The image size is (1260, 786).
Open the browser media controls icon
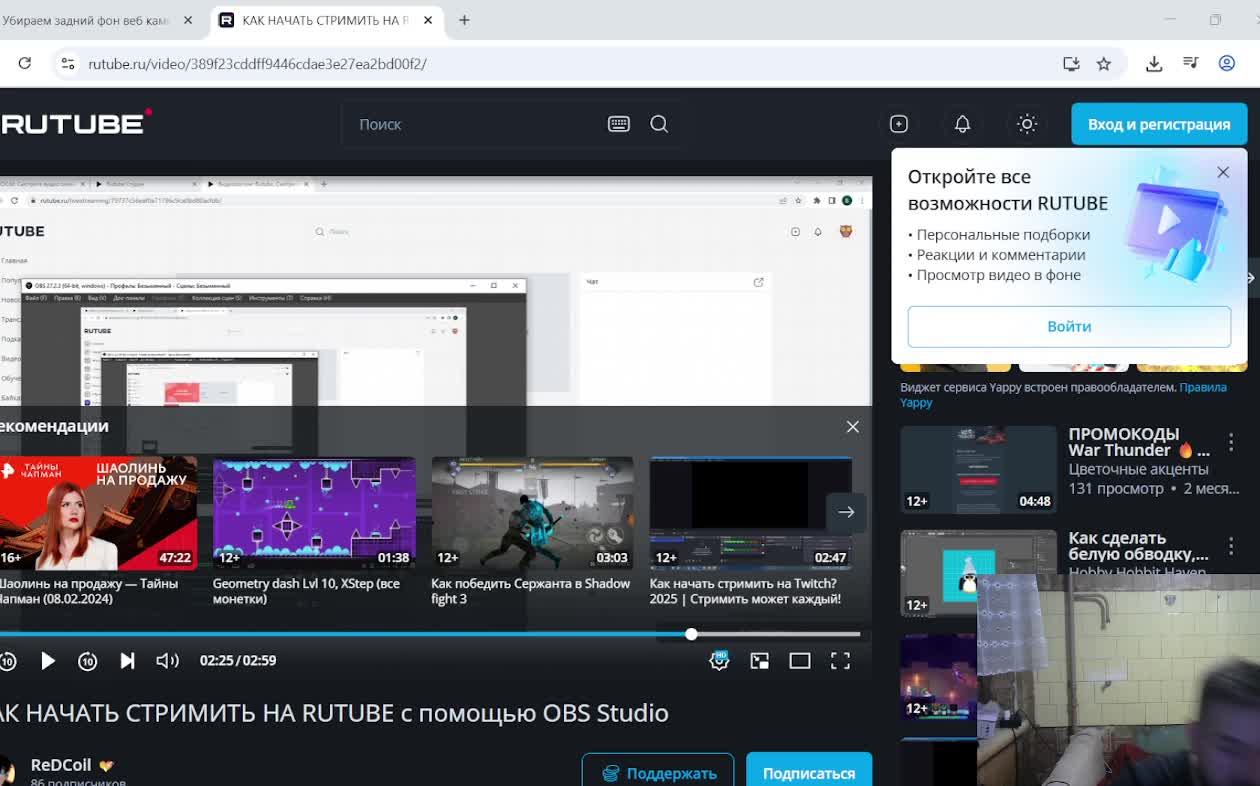pos(1190,63)
